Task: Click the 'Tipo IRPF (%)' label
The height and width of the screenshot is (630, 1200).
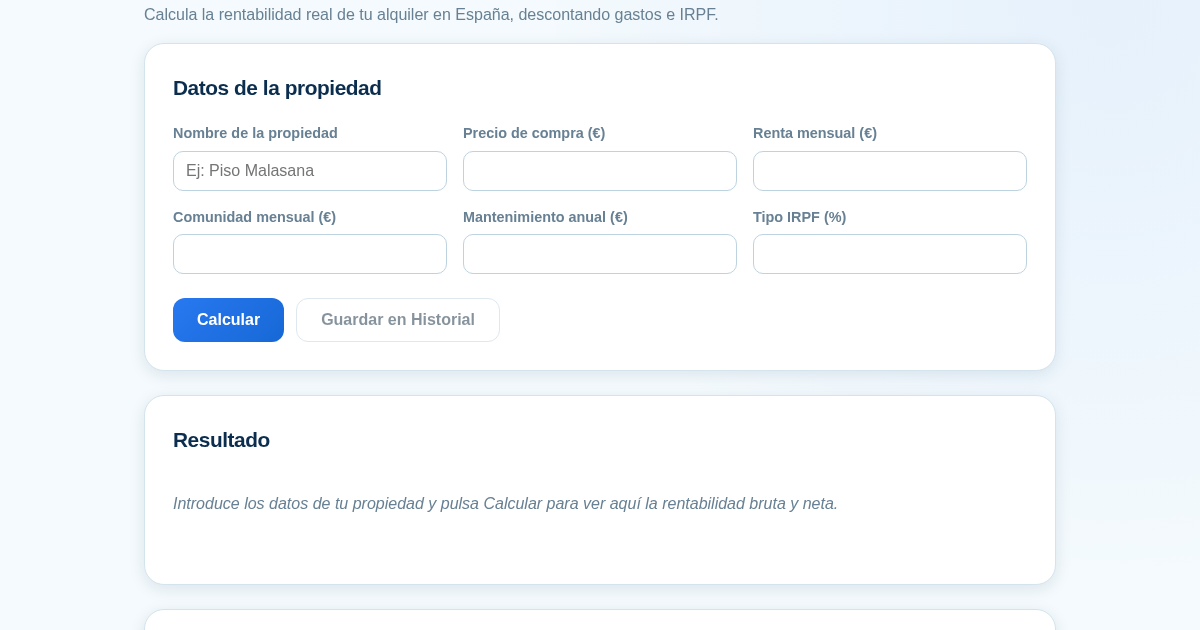Action: coord(799,217)
